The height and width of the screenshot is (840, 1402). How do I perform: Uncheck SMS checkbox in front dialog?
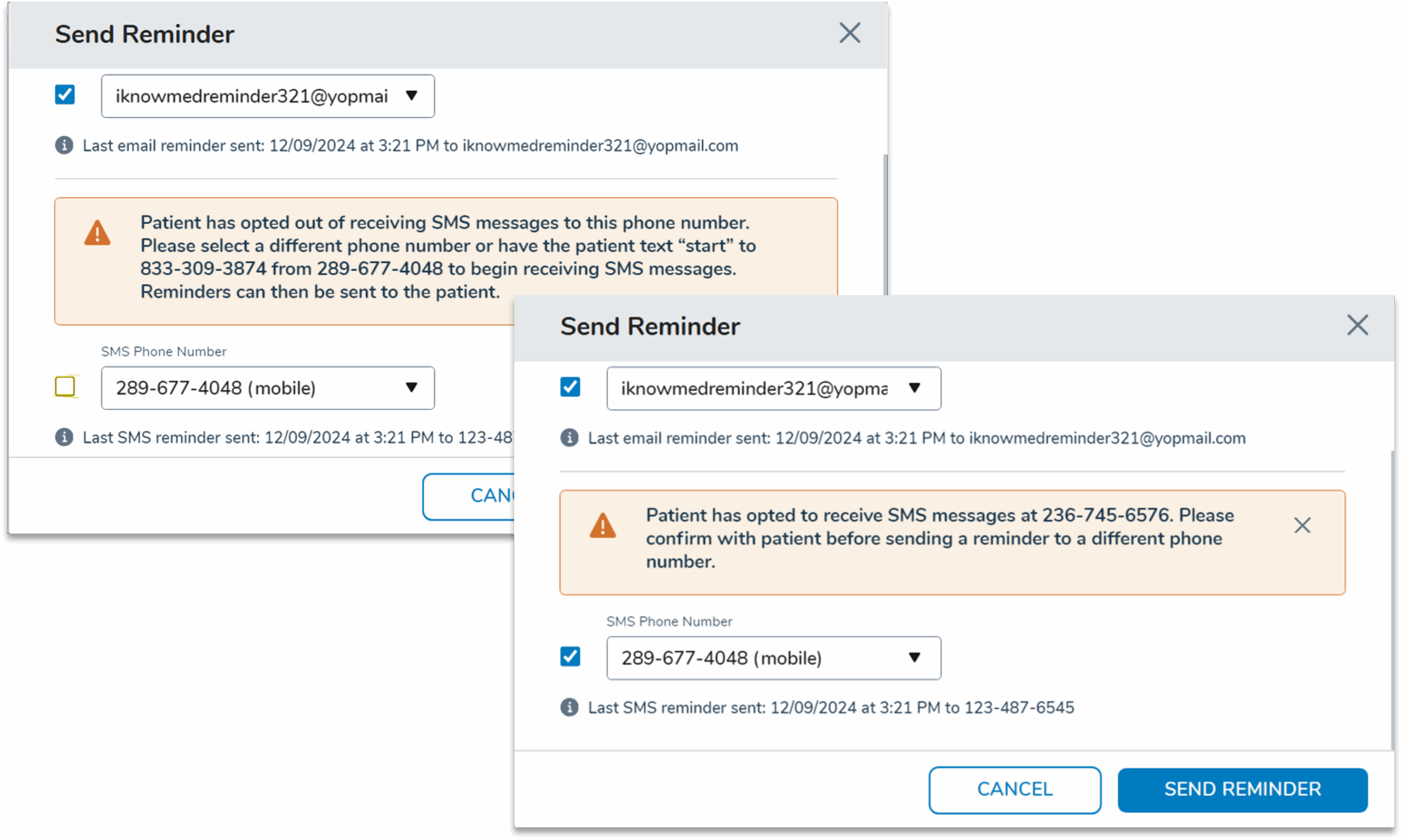click(571, 657)
